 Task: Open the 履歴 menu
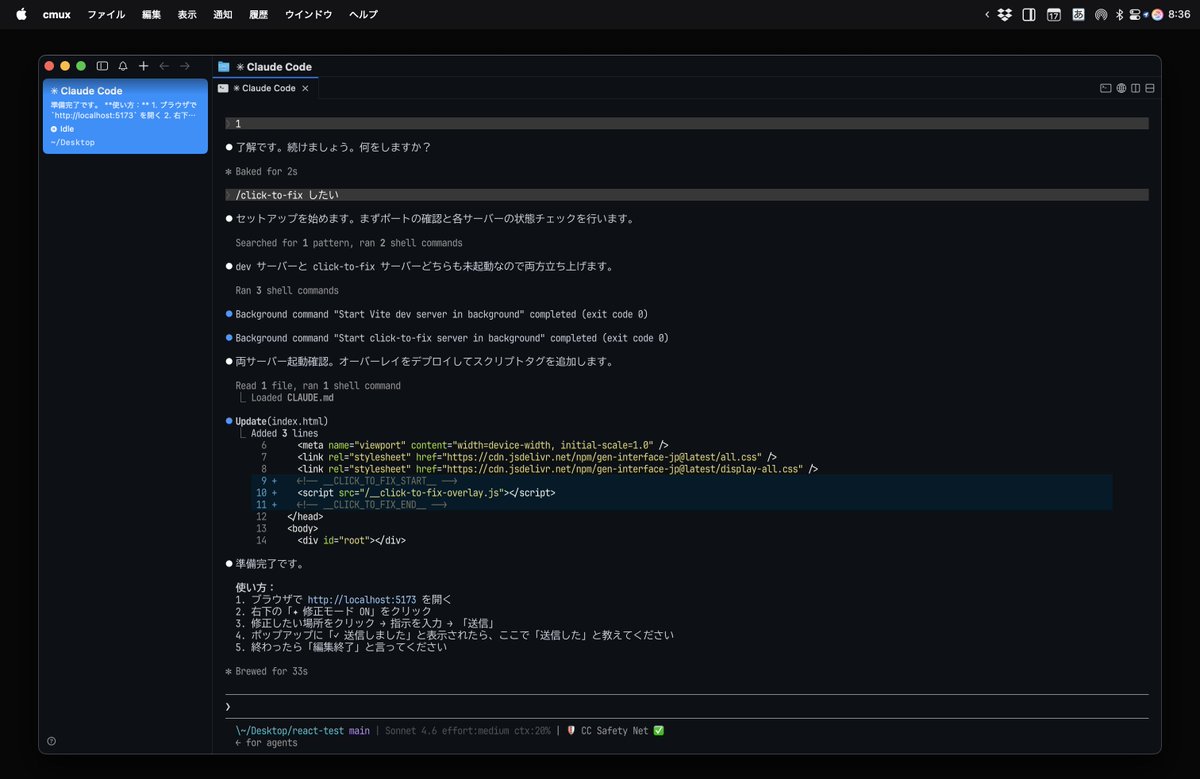point(258,14)
